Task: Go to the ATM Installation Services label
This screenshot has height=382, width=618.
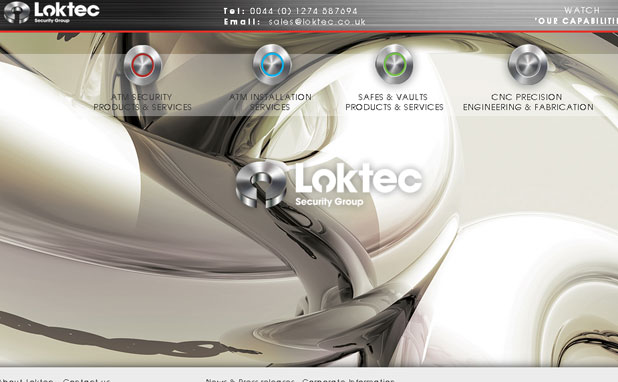Action: (x=270, y=102)
